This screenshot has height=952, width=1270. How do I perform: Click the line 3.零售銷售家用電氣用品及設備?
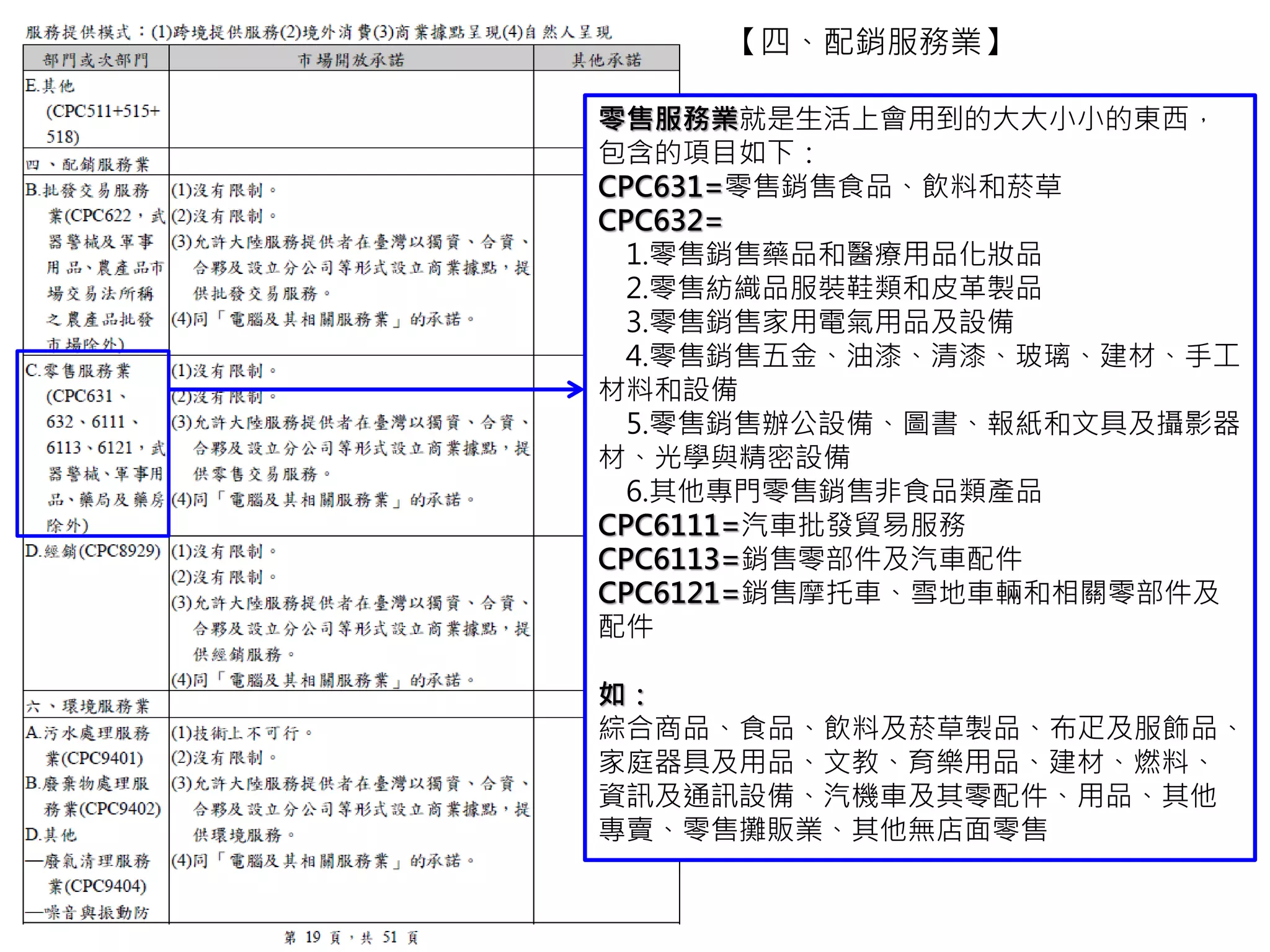pyautogui.click(x=820, y=322)
